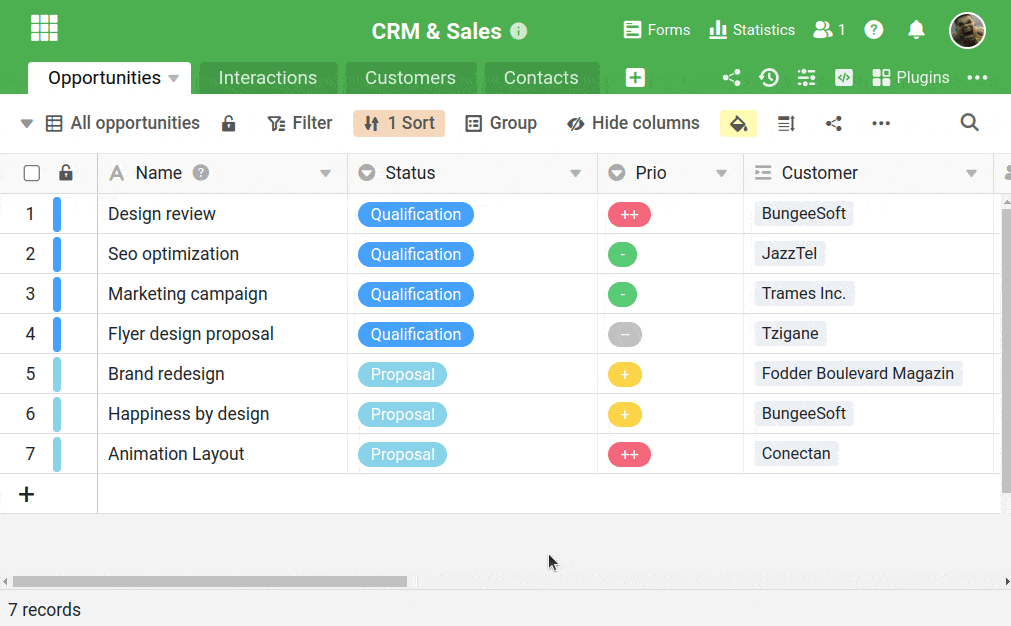Image resolution: width=1011 pixels, height=626 pixels.
Task: Toggle Hide columns visibility option
Action: tap(633, 123)
